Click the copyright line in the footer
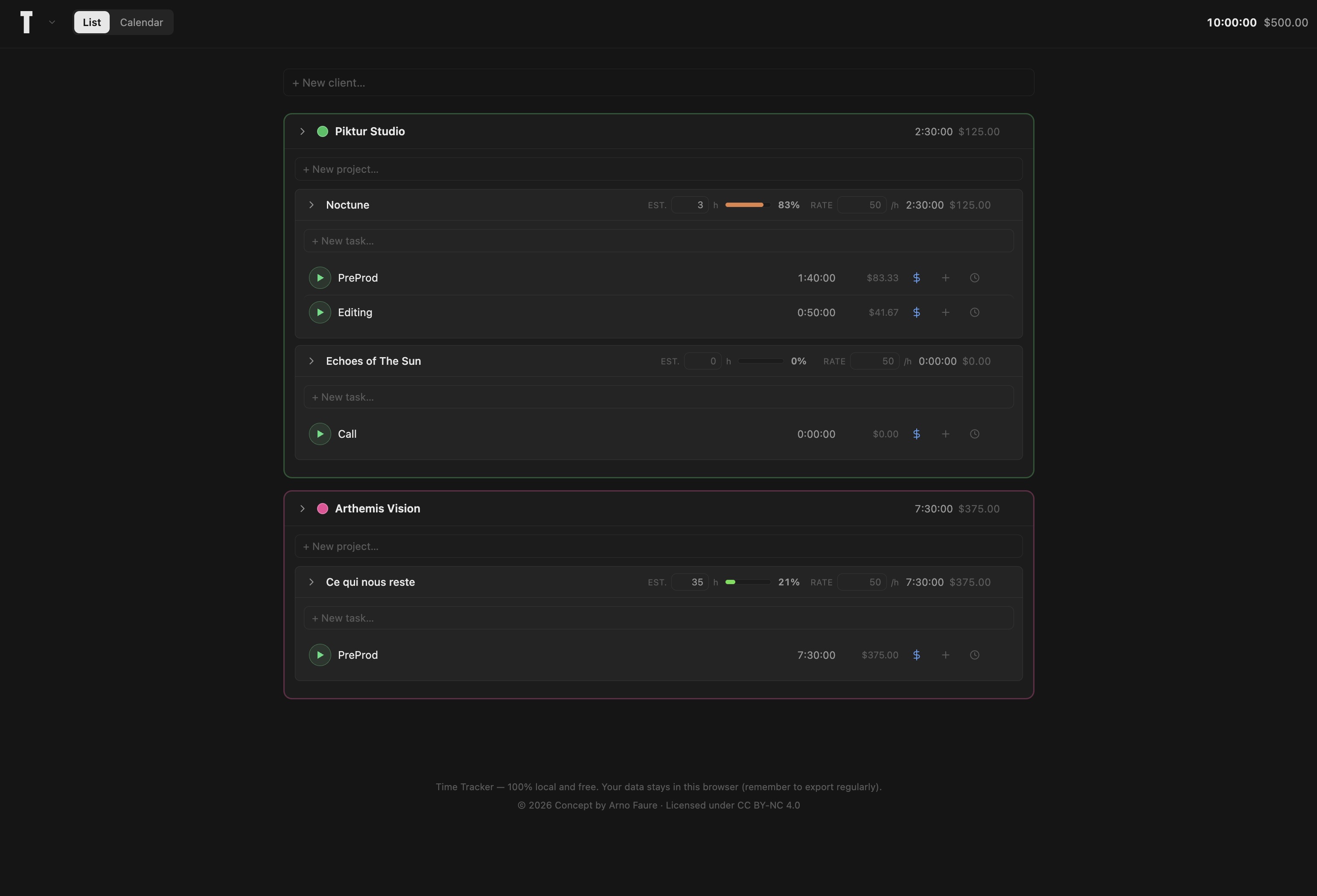The image size is (1317, 896). pos(658,805)
